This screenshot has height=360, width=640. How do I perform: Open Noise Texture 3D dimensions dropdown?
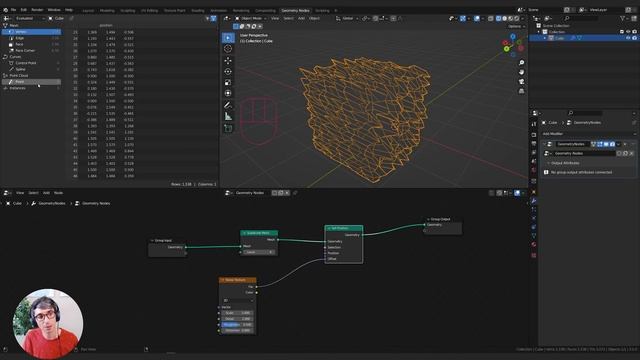pyautogui.click(x=238, y=300)
